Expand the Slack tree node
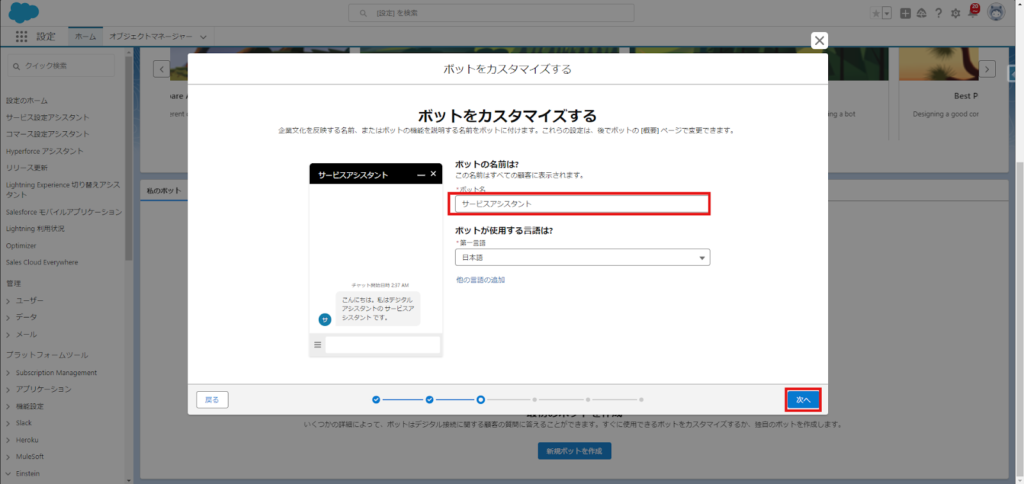 click(8, 423)
